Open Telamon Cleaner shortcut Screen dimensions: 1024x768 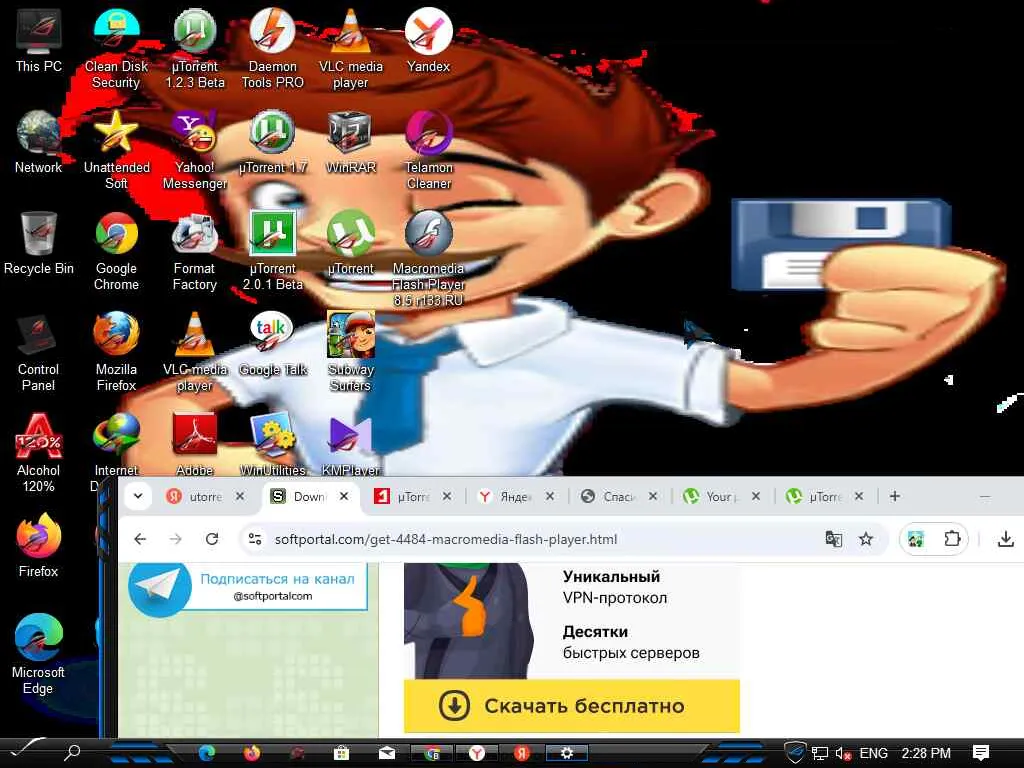[428, 150]
